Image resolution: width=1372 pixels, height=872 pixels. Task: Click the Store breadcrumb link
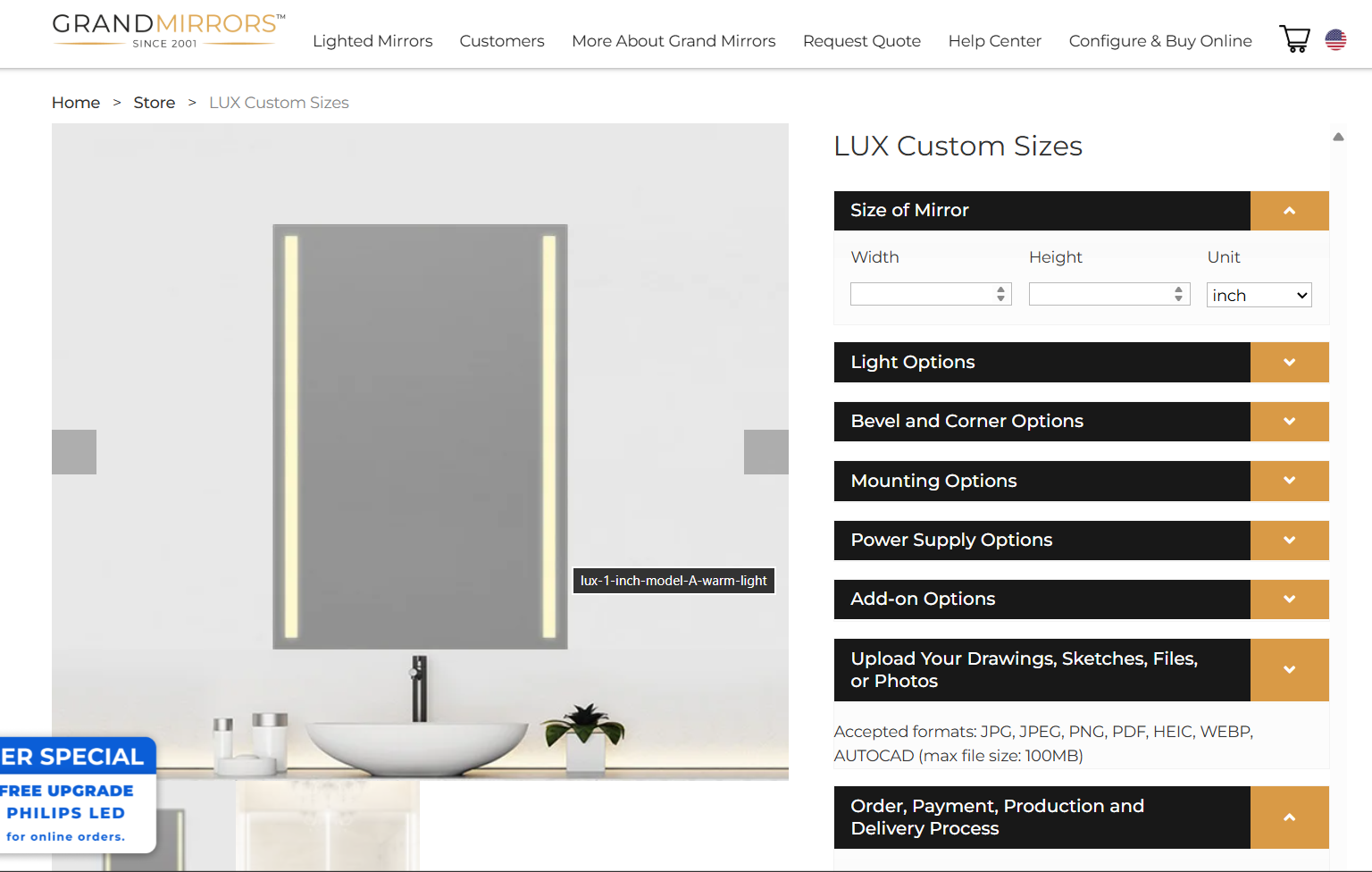tap(155, 103)
